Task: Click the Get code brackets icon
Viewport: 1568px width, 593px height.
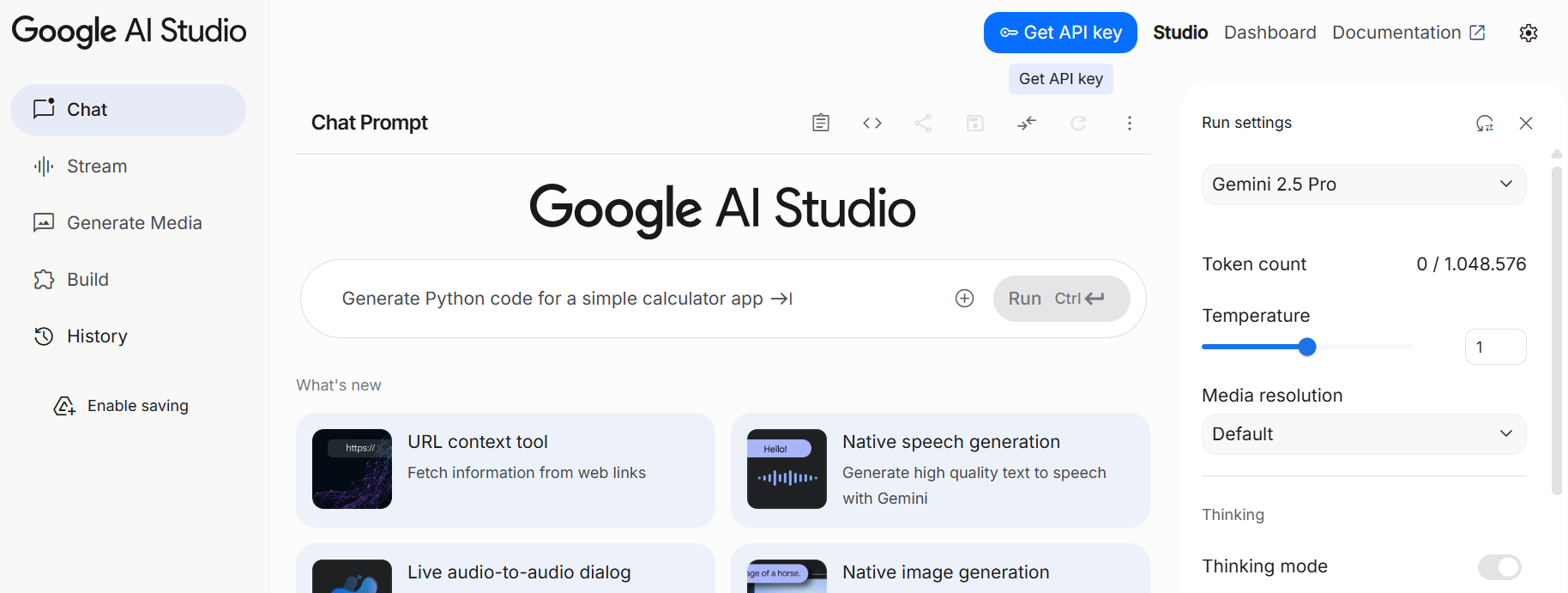Action: coord(872,123)
